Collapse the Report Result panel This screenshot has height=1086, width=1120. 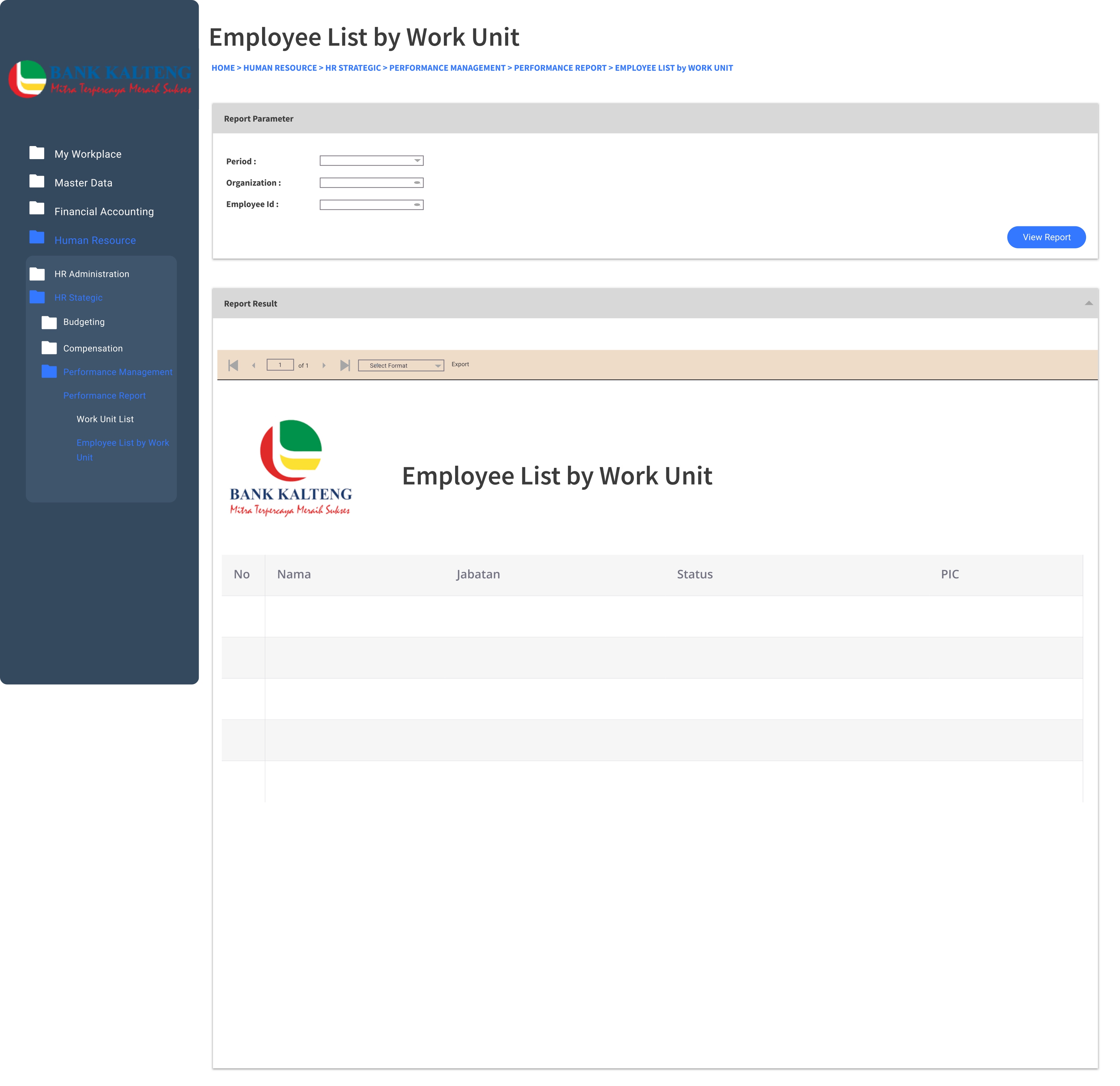(x=1089, y=303)
